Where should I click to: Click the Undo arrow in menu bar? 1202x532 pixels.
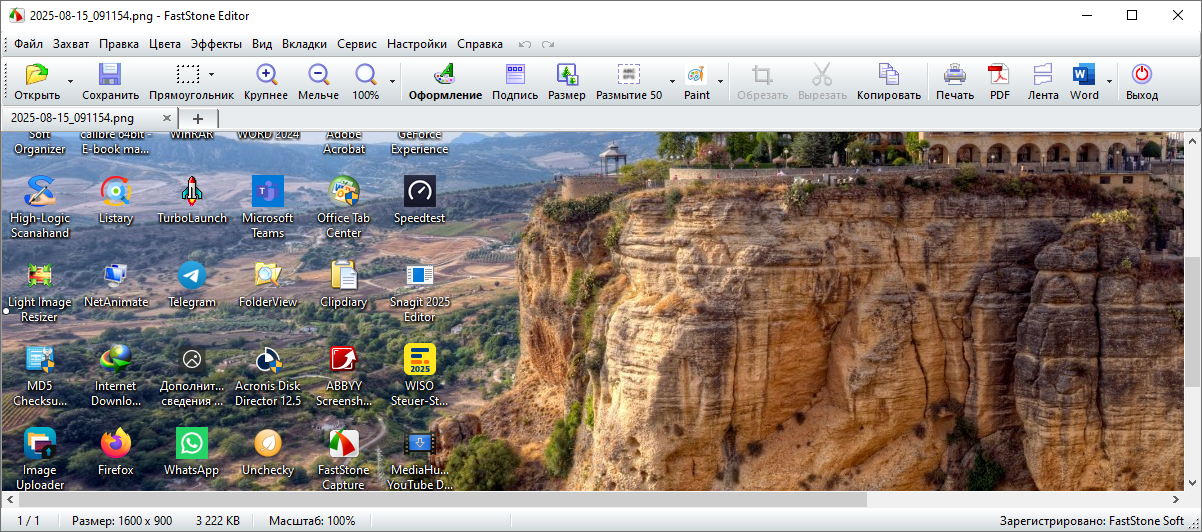[x=525, y=44]
